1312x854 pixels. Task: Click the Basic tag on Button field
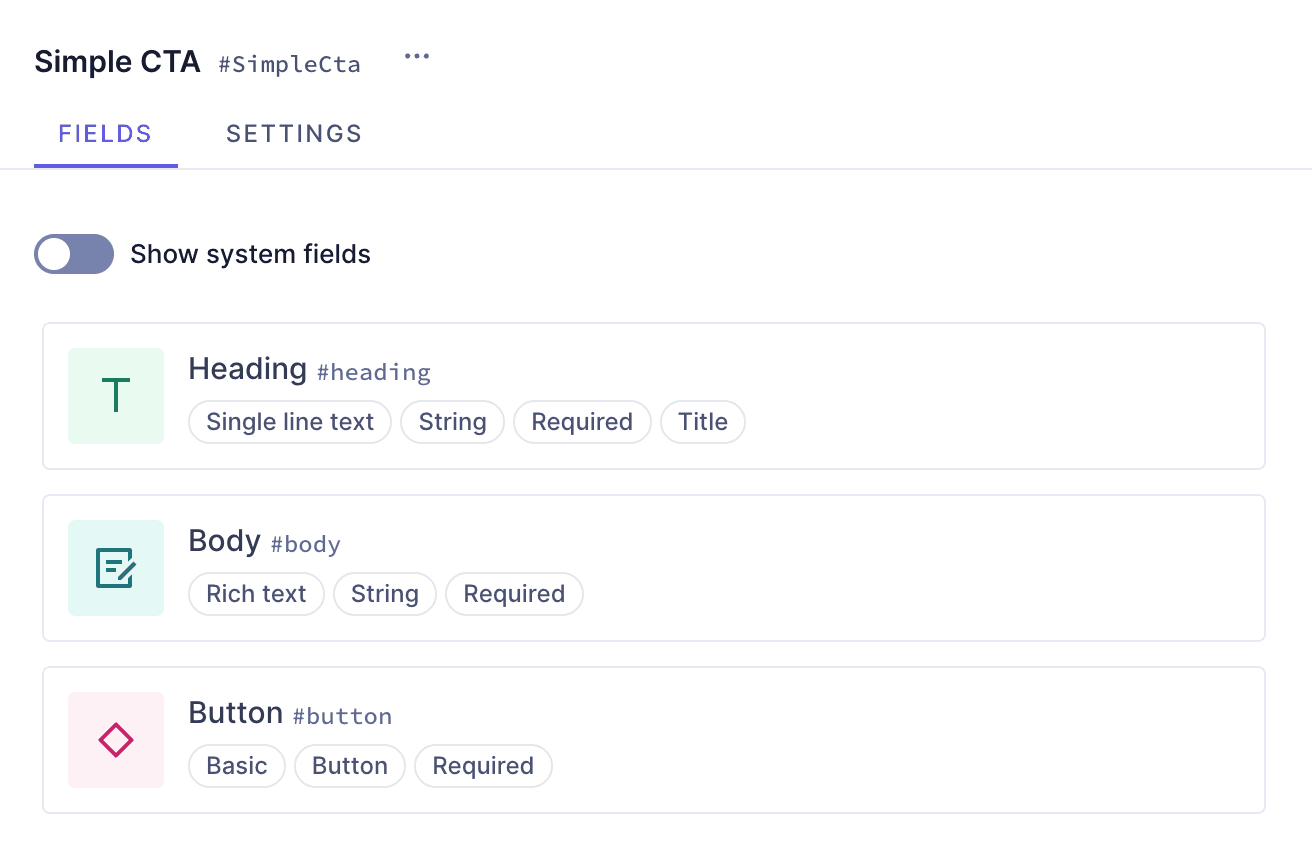[237, 766]
